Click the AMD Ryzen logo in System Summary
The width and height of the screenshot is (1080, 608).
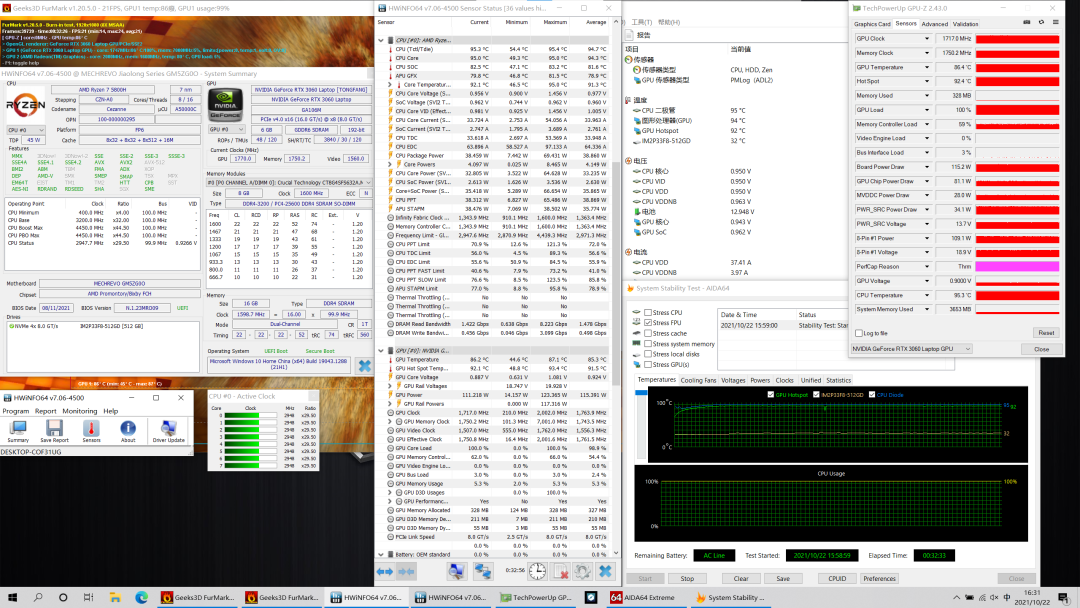[x=25, y=105]
